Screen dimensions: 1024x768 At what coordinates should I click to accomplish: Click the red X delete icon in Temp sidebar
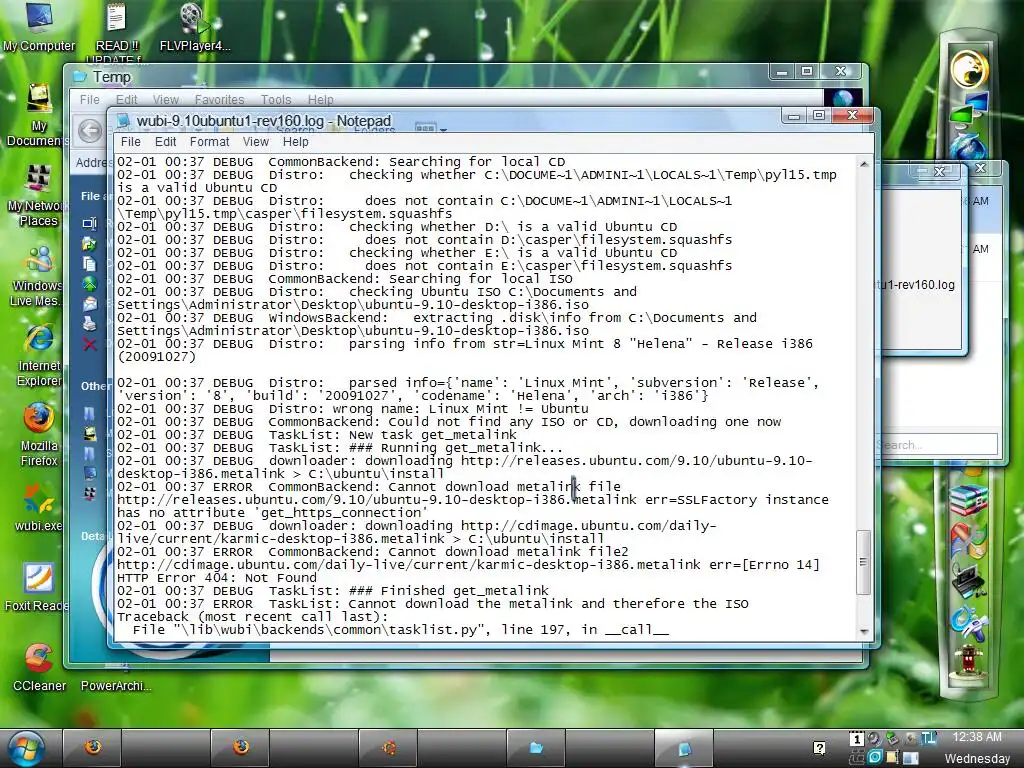point(89,344)
